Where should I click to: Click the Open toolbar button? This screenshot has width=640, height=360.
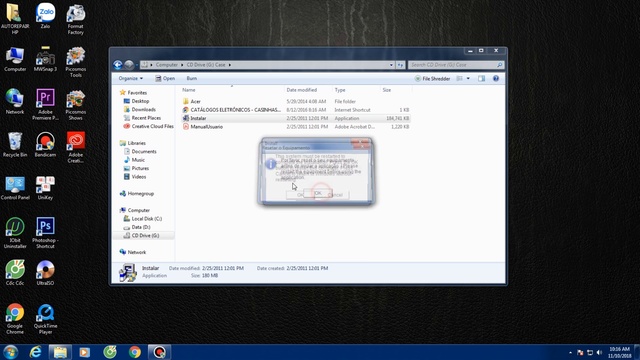165,78
